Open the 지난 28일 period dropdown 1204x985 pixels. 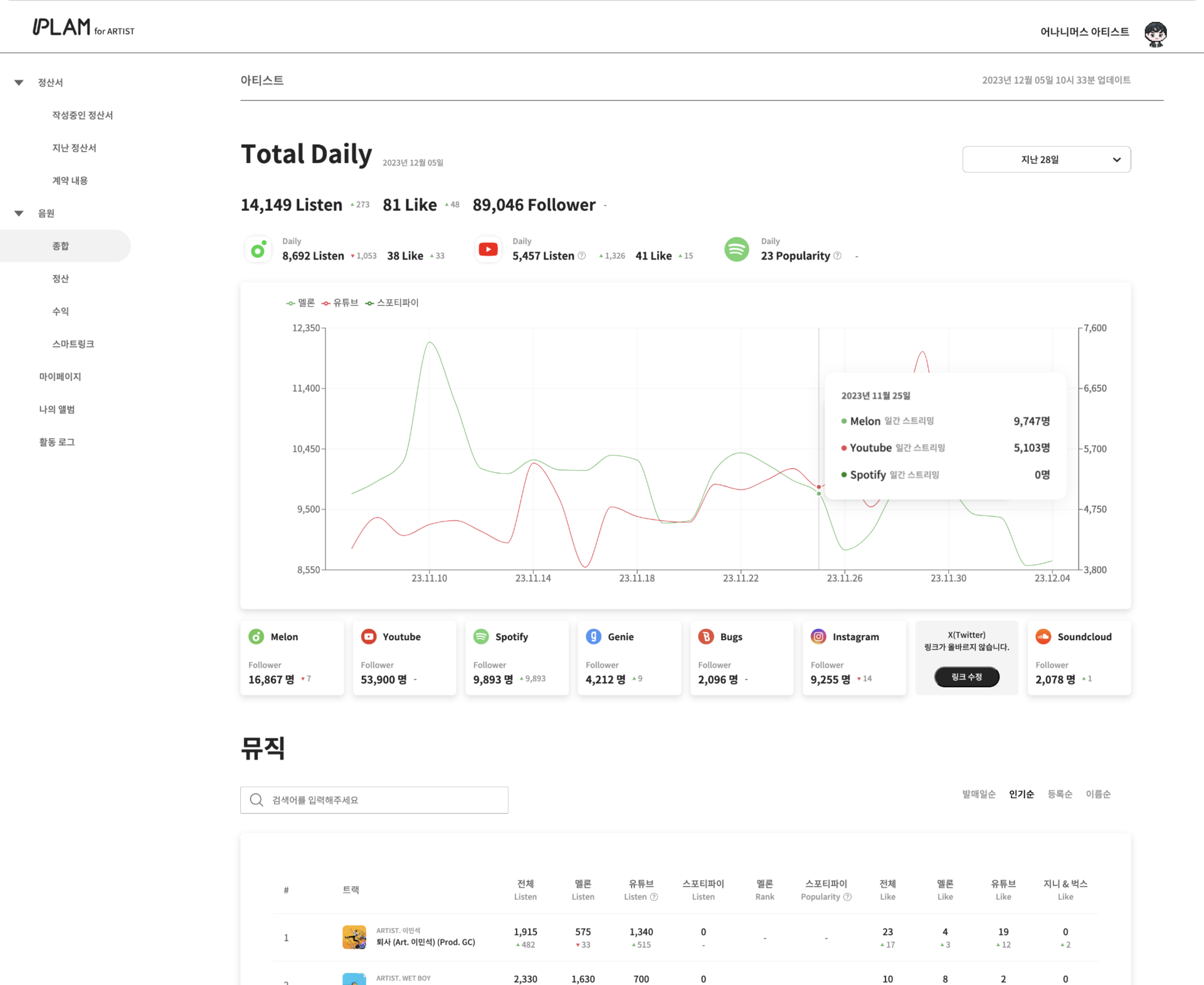pyautogui.click(x=1046, y=160)
